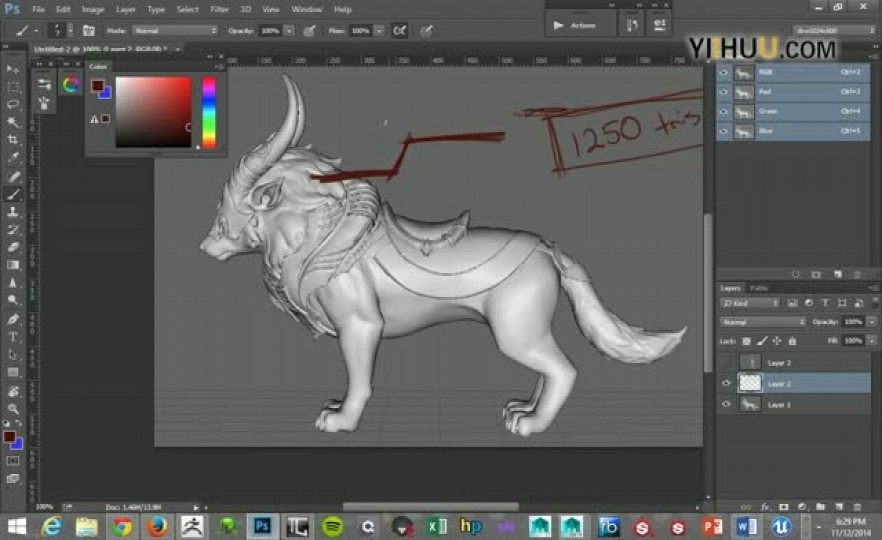This screenshot has height=540, width=882.
Task: Show Layer 3 visibility
Action: point(726,363)
